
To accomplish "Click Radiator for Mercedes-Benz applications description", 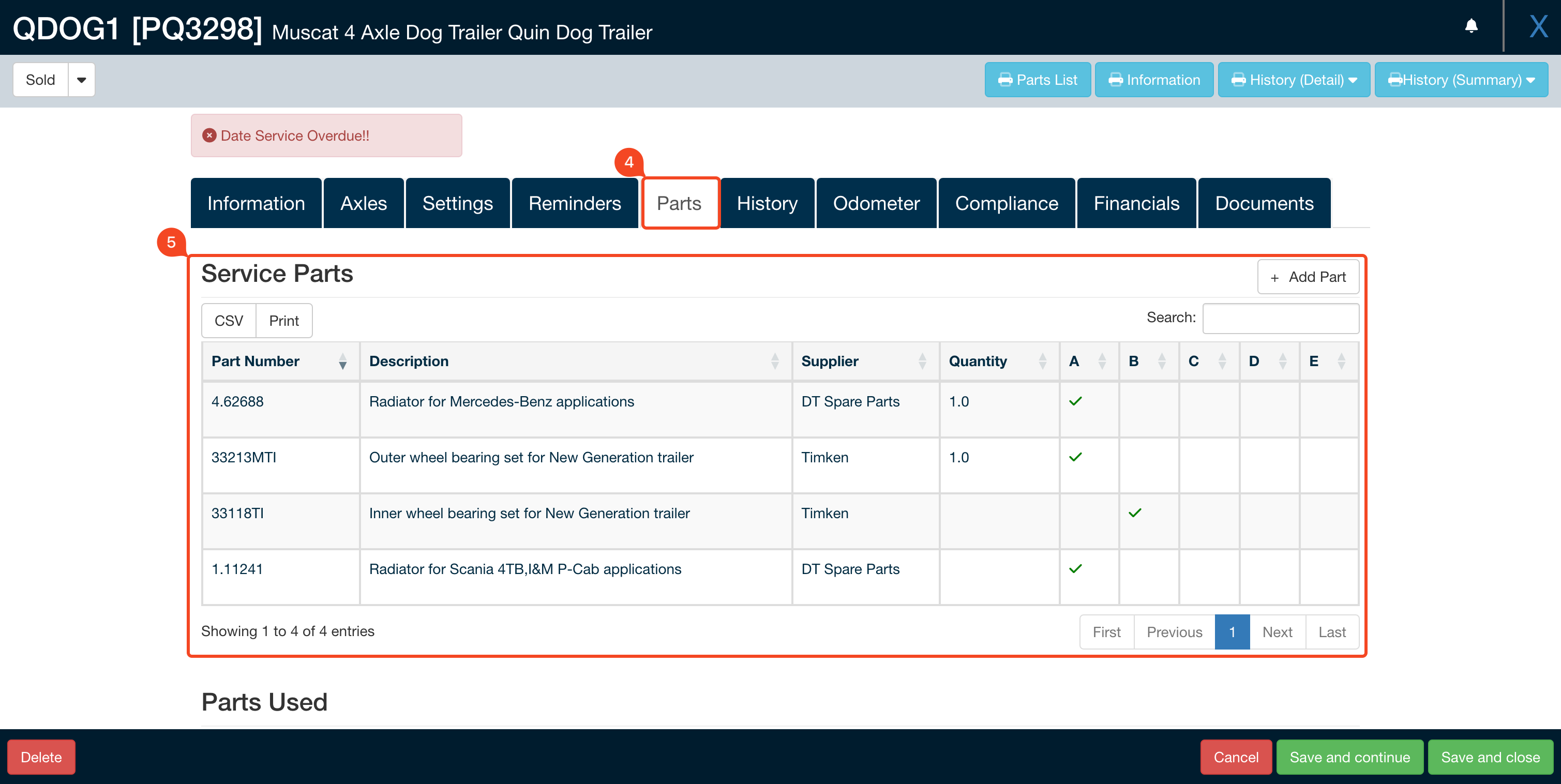I will (x=501, y=401).
